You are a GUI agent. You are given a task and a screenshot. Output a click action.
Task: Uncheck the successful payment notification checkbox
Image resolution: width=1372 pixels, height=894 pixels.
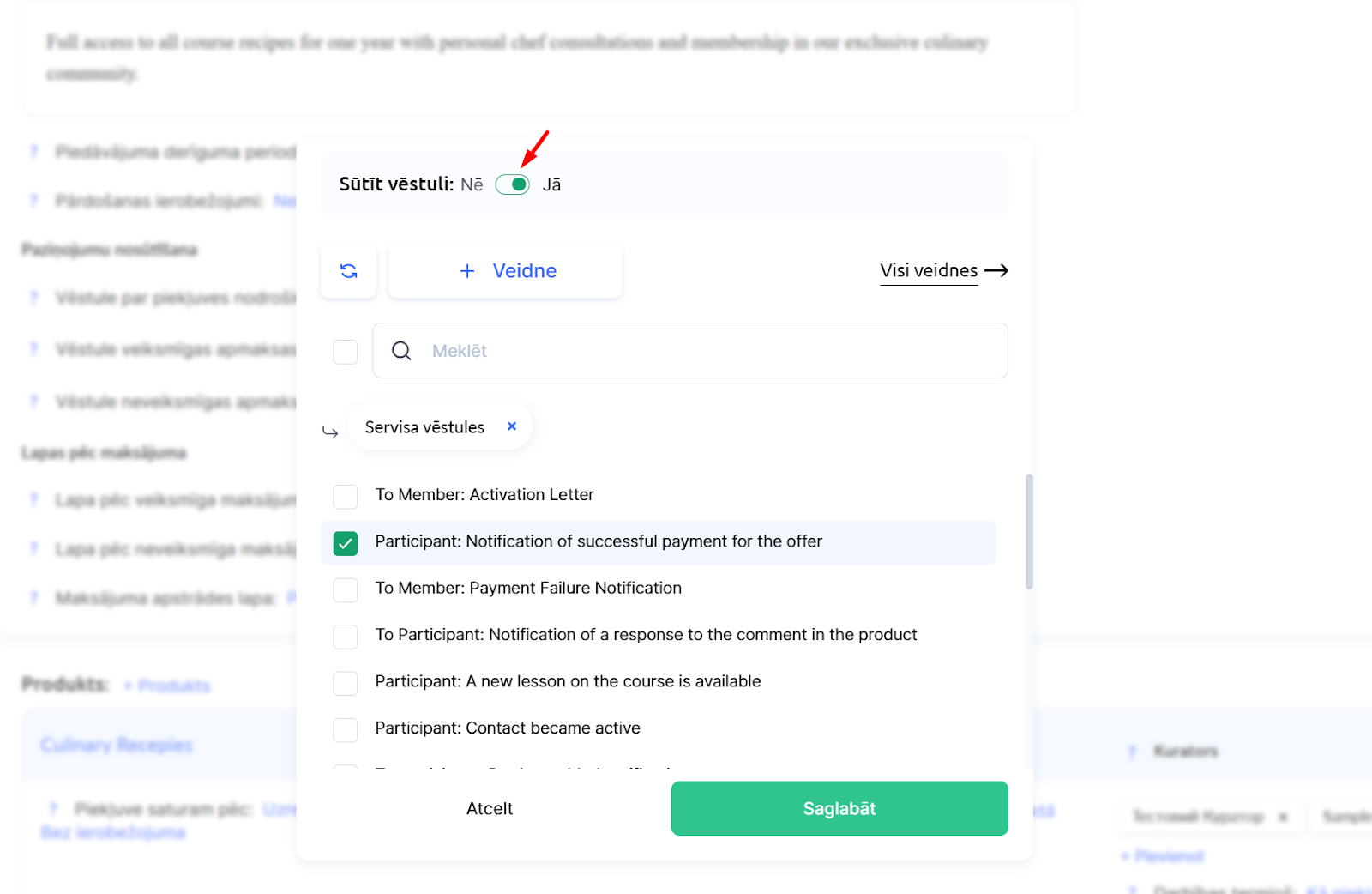[x=346, y=543]
